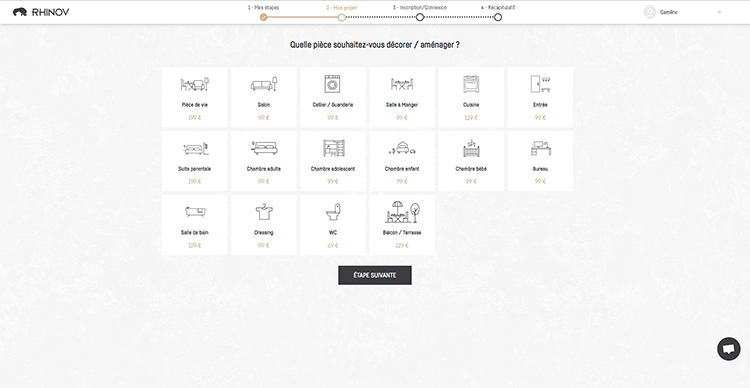
Task: Select the Salle à Manger table icon
Action: [x=402, y=84]
